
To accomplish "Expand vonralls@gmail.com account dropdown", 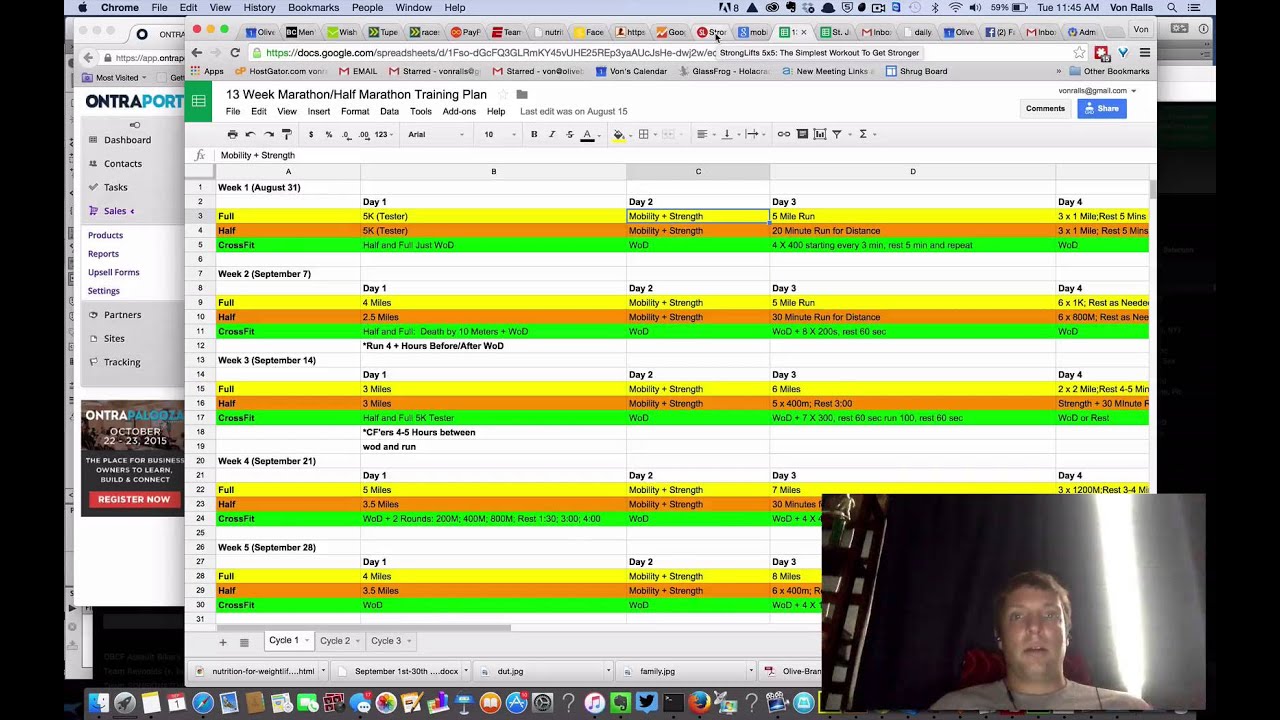I will click(x=1133, y=91).
